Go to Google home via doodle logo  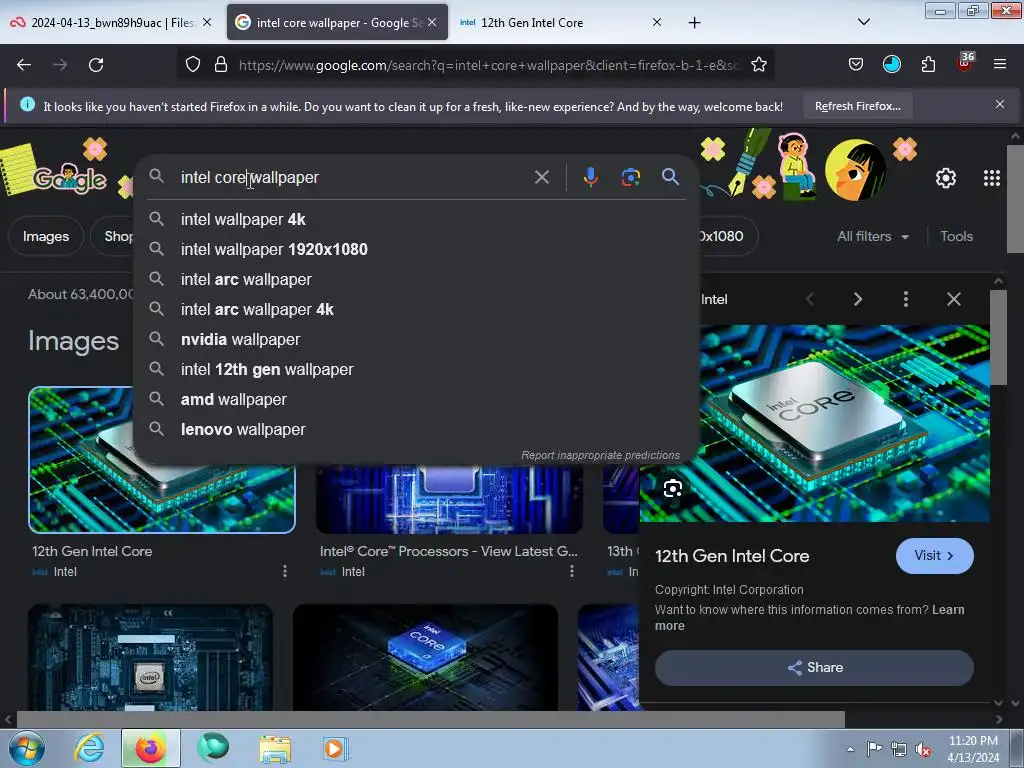(x=70, y=178)
